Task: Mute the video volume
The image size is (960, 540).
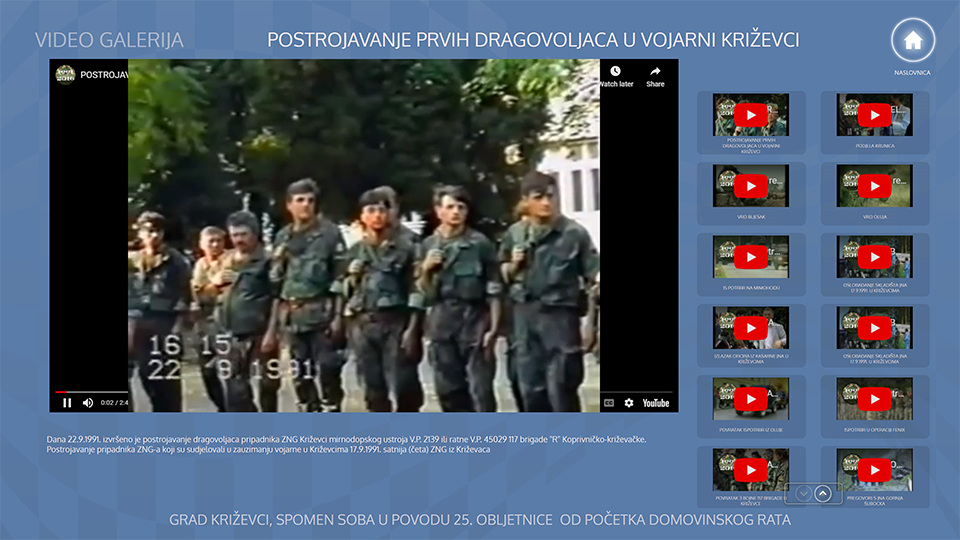Action: pos(88,403)
